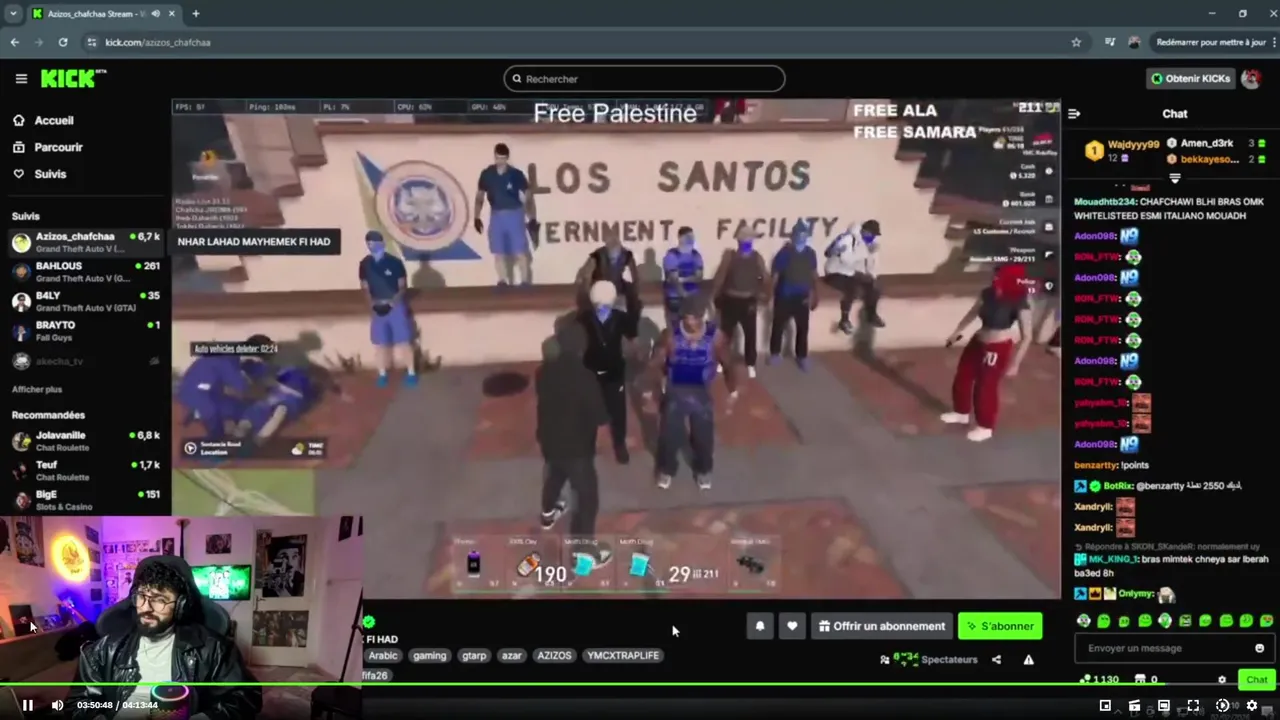Click Obtenir KICKs button
Viewport: 1280px width, 720px height.
[x=1190, y=78]
